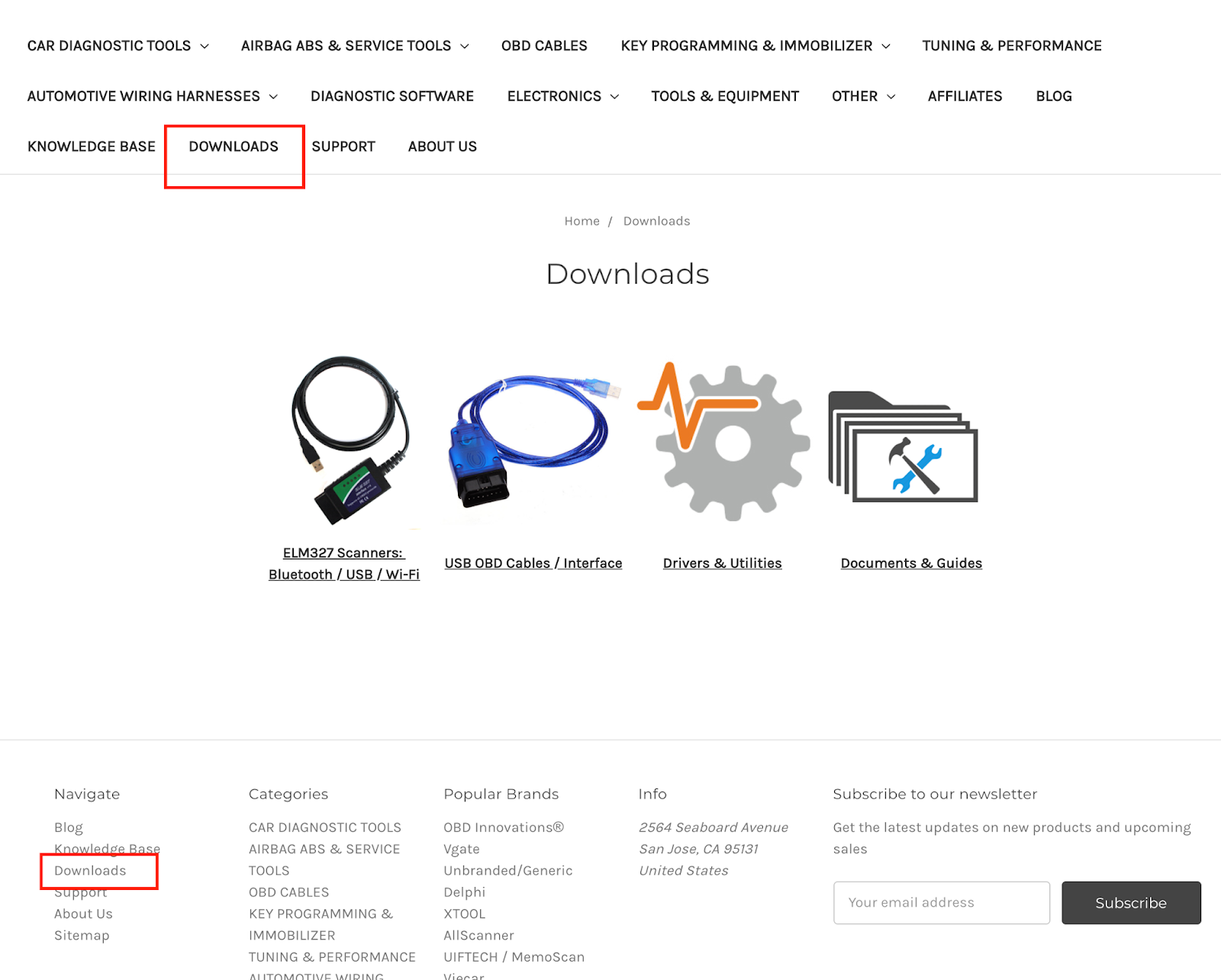Expand the Car Diagnostic Tools dropdown chevron

[x=205, y=47]
